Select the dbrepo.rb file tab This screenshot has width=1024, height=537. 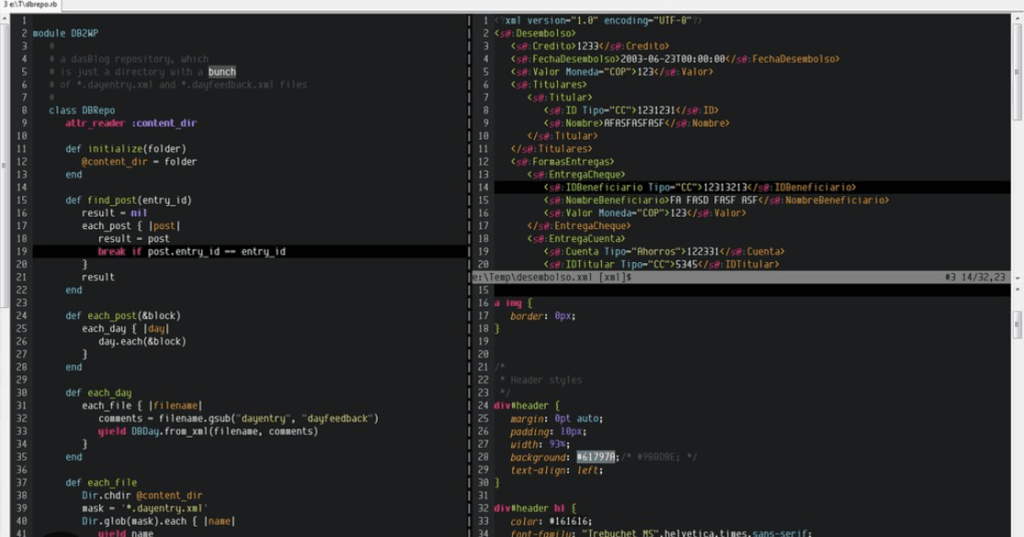(x=30, y=5)
